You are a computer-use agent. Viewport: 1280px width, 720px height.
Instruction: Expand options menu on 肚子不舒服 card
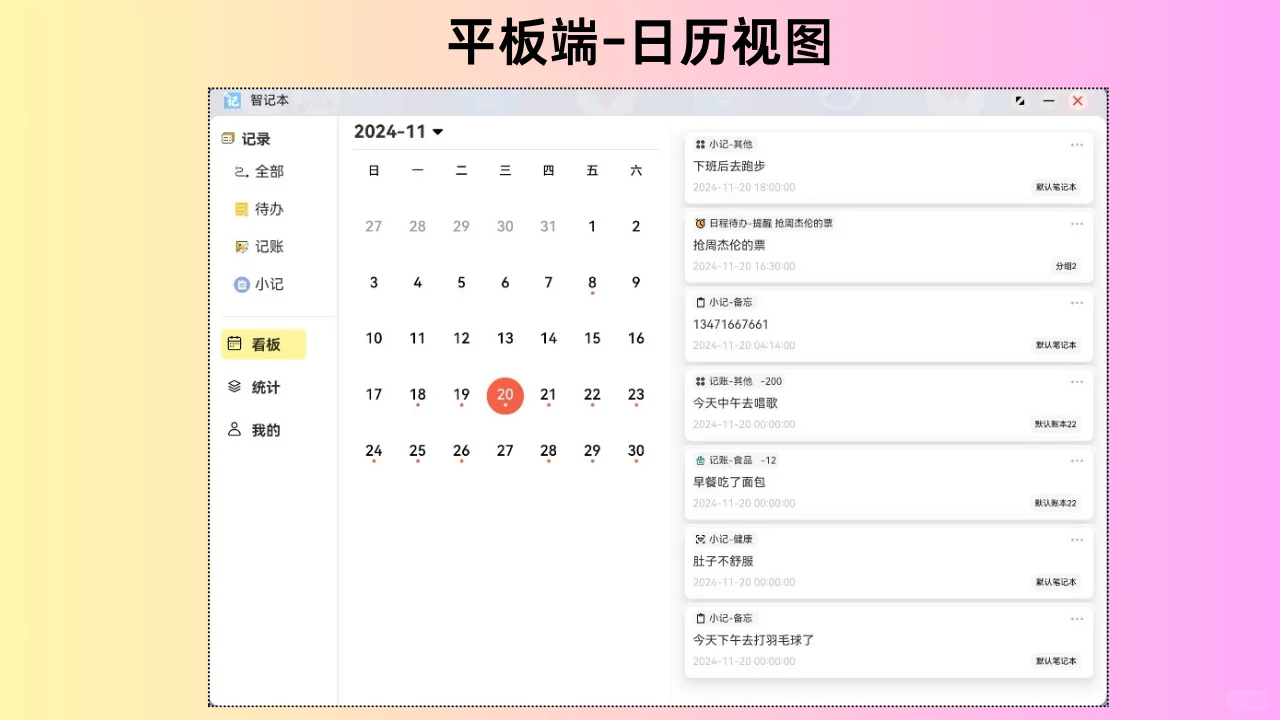tap(1077, 539)
